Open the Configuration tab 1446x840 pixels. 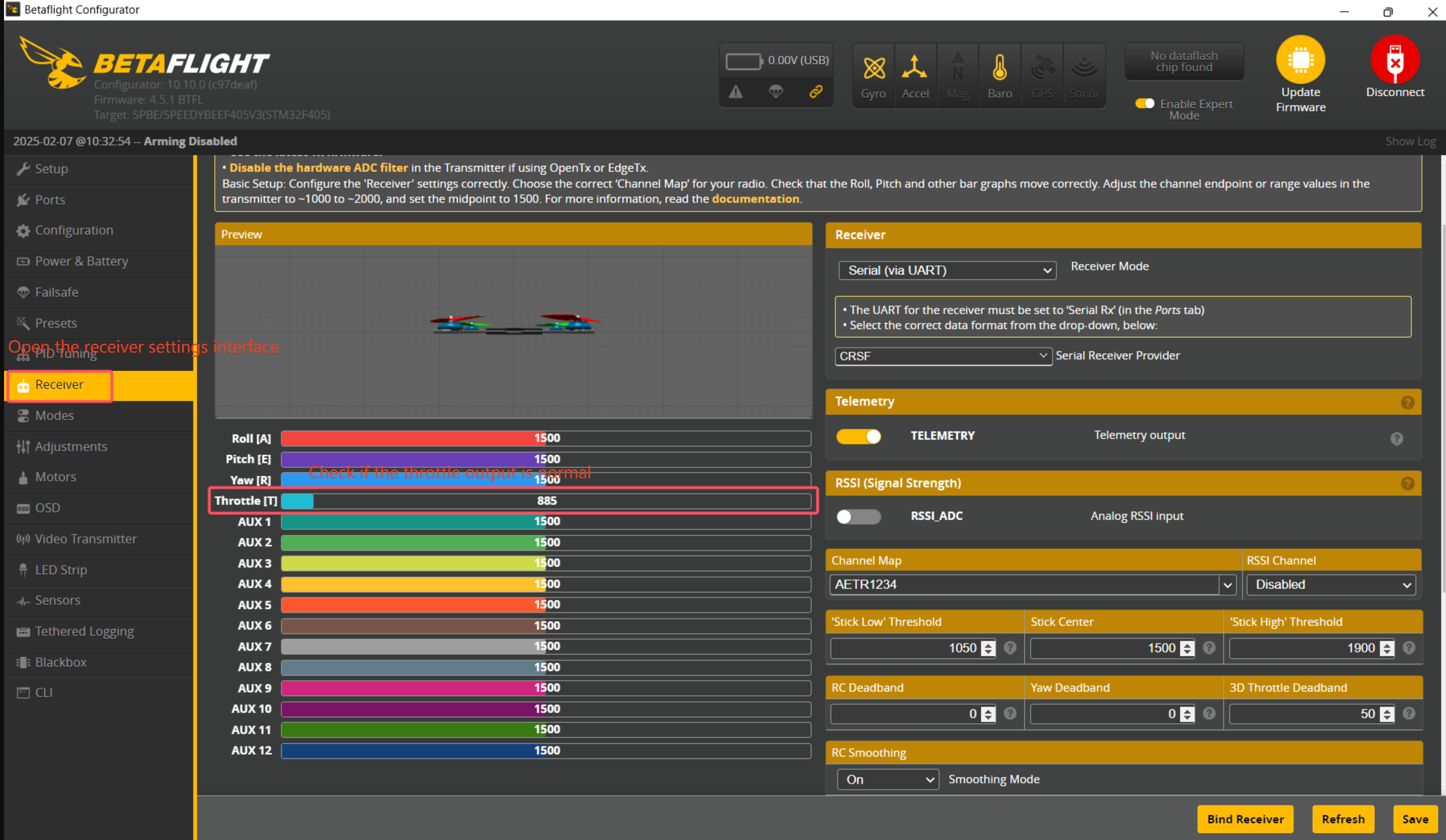[x=99, y=230]
